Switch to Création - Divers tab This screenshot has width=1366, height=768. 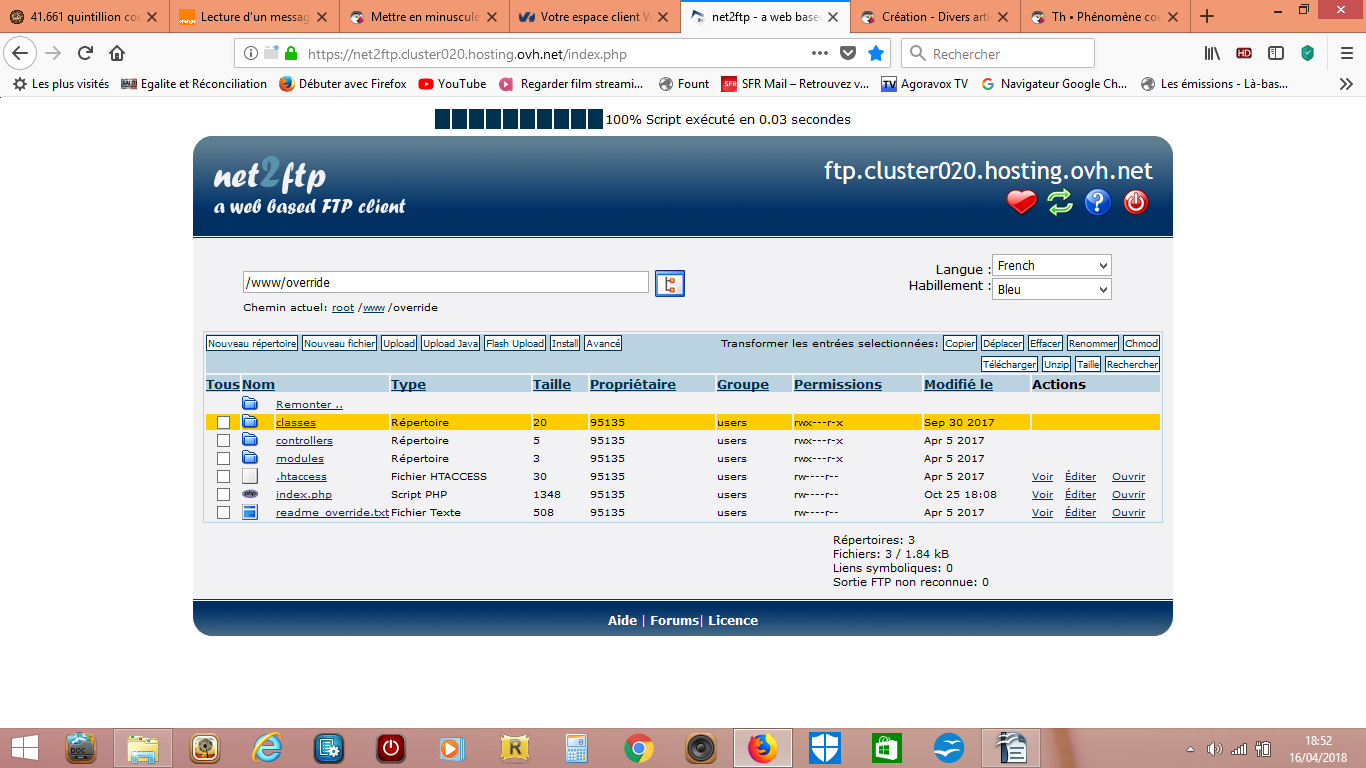point(935,16)
